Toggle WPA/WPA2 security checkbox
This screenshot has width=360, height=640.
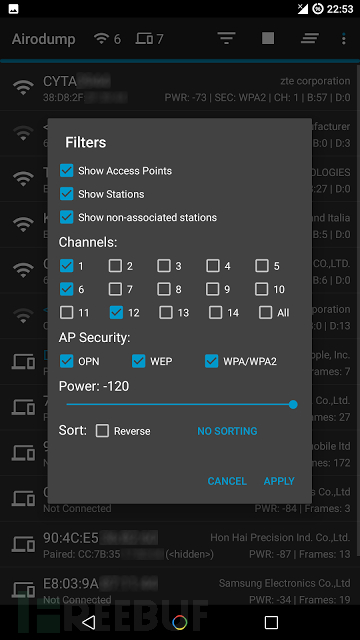coord(211,361)
